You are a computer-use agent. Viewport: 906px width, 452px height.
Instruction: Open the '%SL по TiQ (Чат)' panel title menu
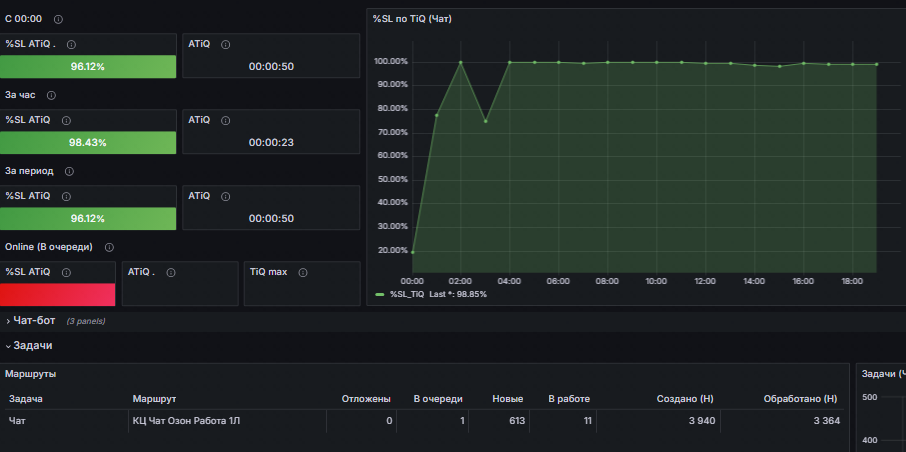point(412,19)
